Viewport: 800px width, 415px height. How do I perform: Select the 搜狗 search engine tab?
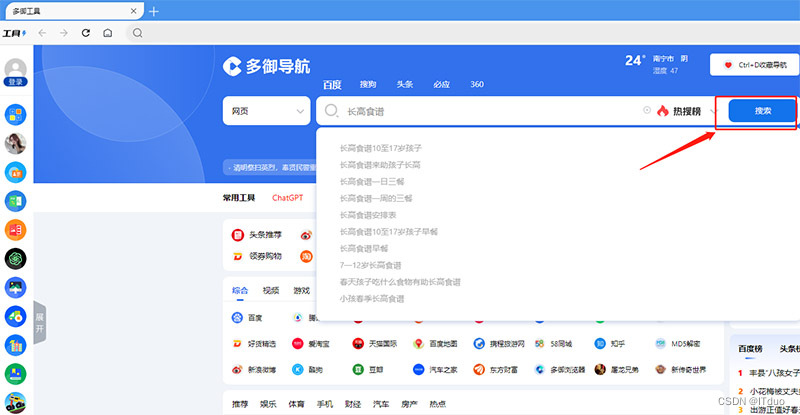click(368, 84)
